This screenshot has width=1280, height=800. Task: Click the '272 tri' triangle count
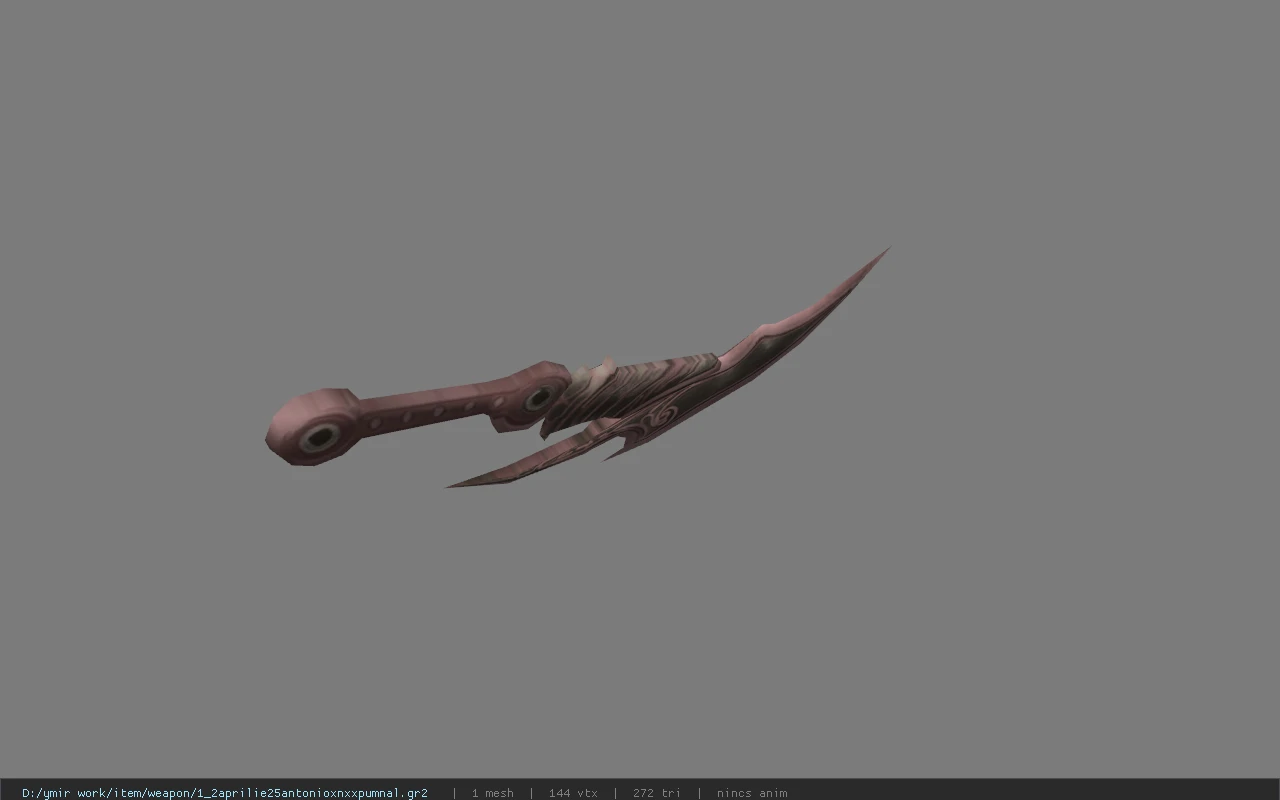(656, 793)
